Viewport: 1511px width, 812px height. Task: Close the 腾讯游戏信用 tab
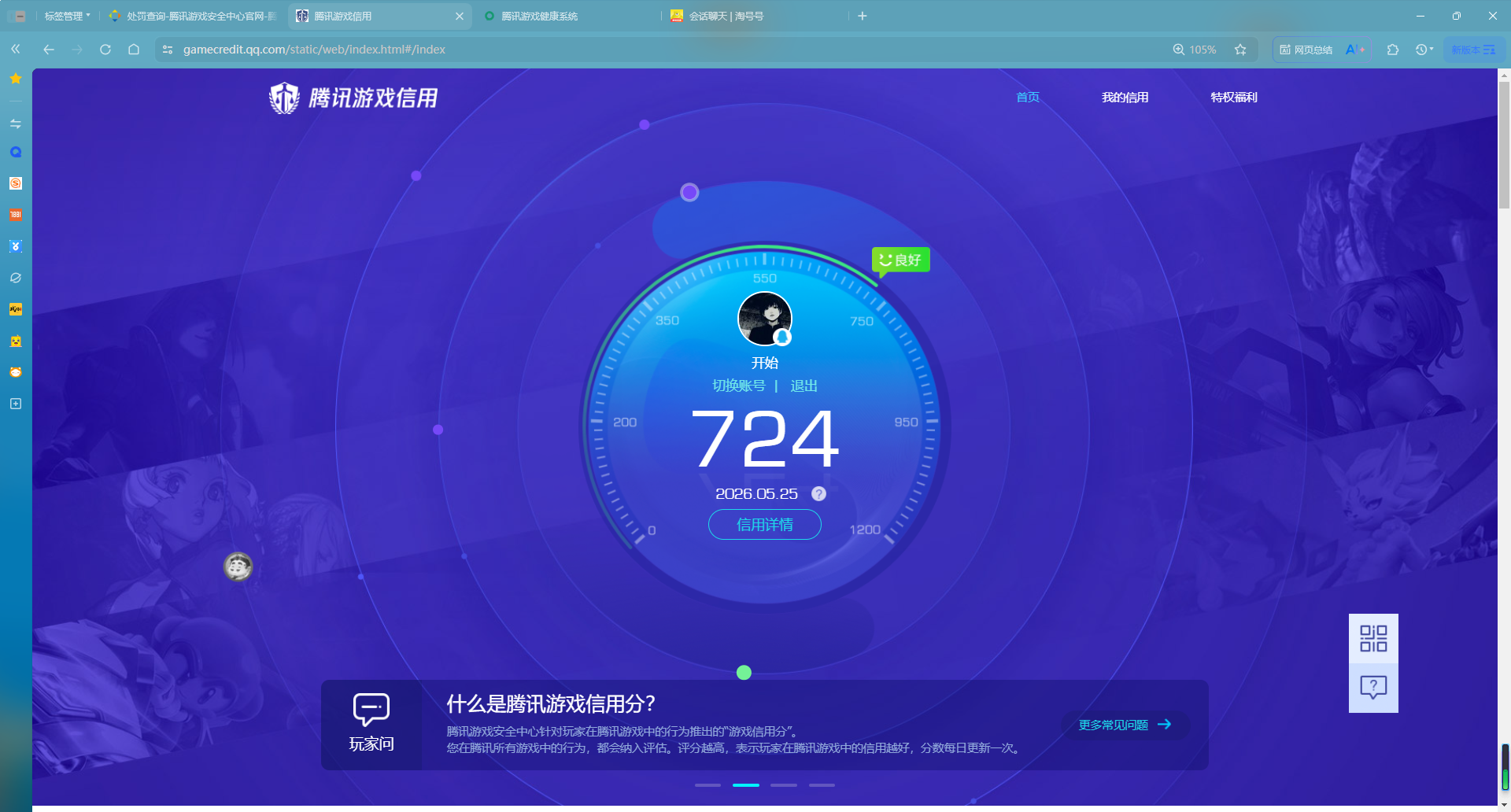click(x=460, y=16)
